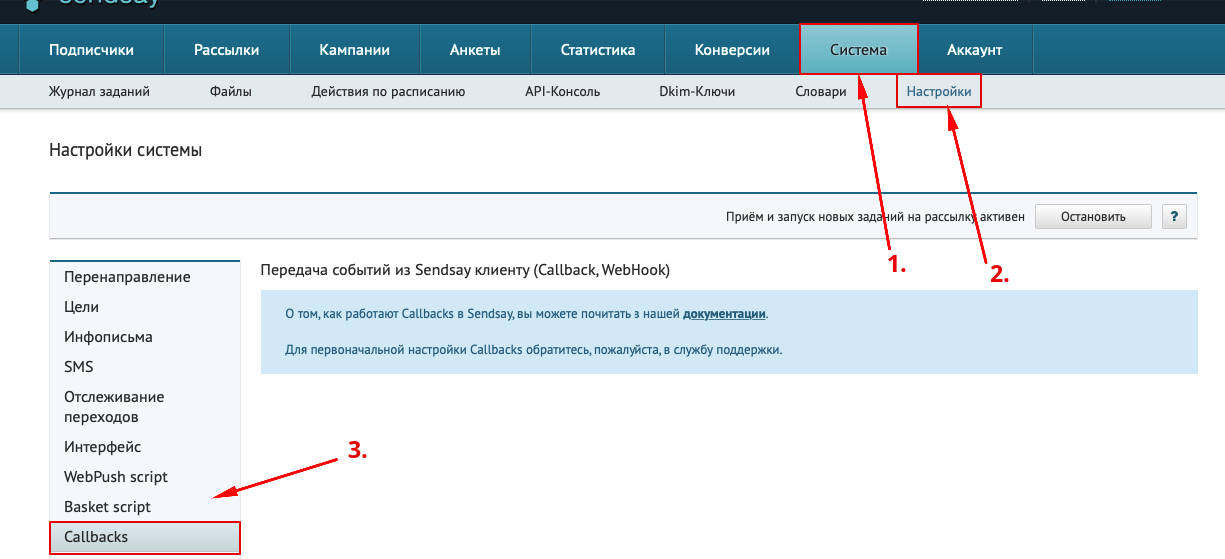The height and width of the screenshot is (559, 1225).
Task: Click the Настройки системы page heading
Action: coord(125,151)
